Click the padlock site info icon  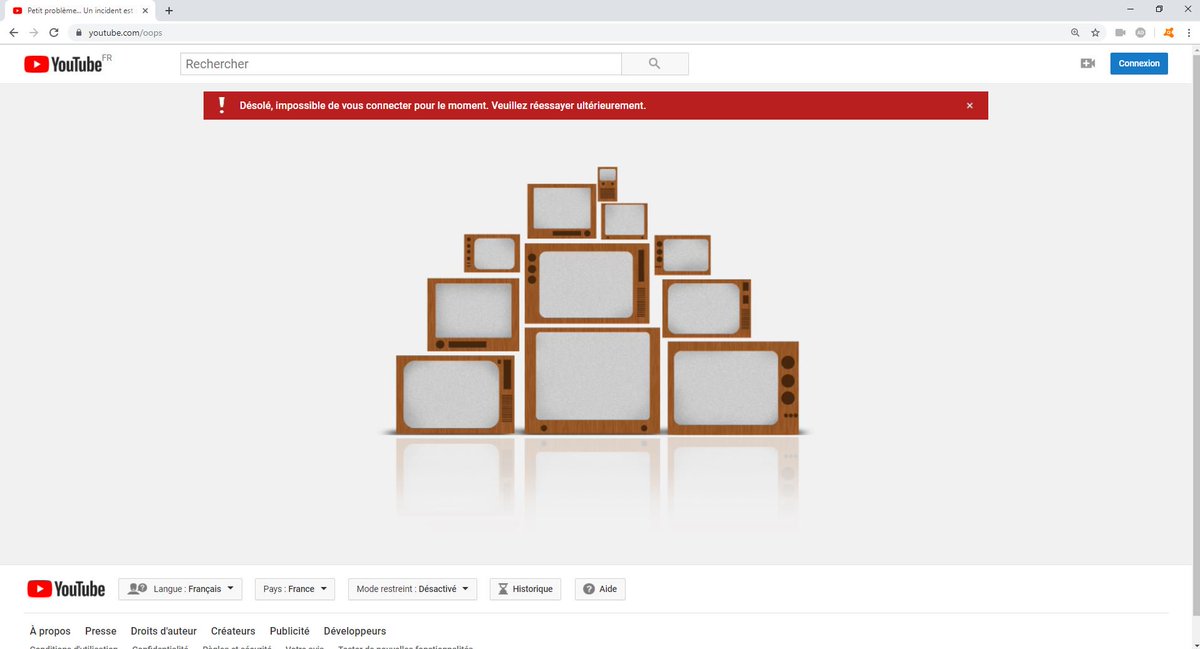(x=79, y=32)
